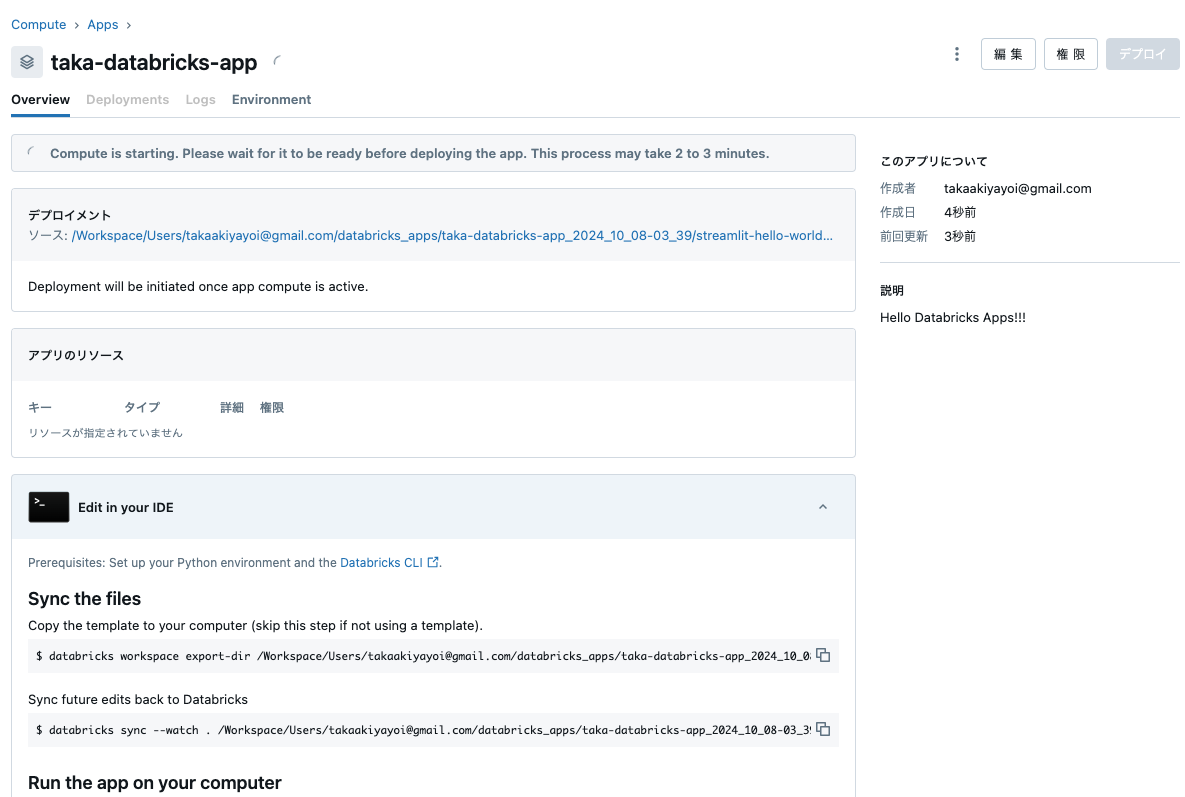Click the Run the app on your computer heading

click(155, 783)
